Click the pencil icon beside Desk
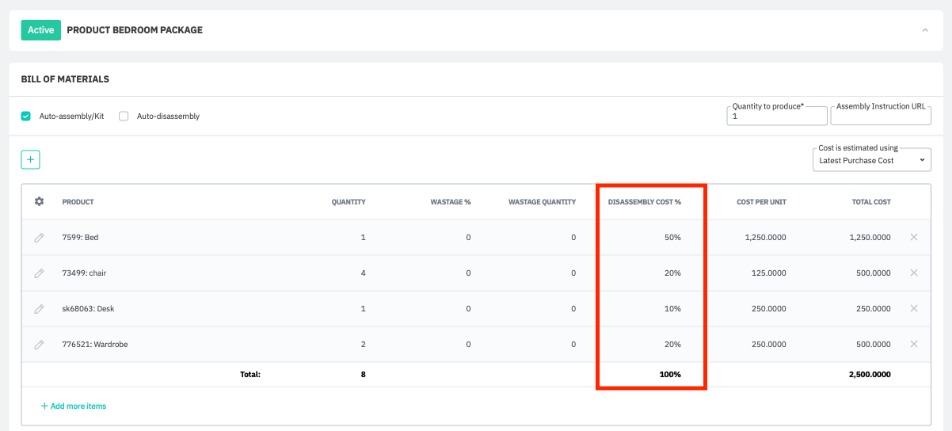 pyautogui.click(x=39, y=309)
